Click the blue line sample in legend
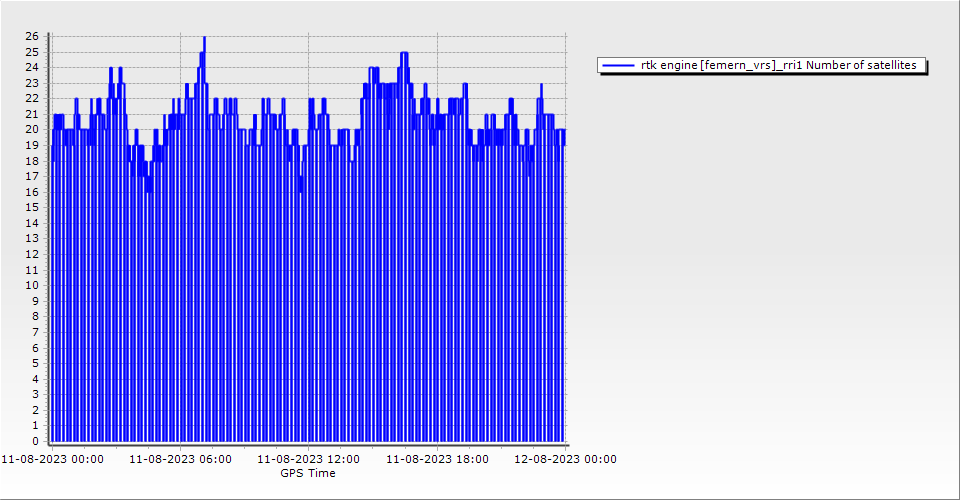Image resolution: width=960 pixels, height=500 pixels. pos(619,65)
